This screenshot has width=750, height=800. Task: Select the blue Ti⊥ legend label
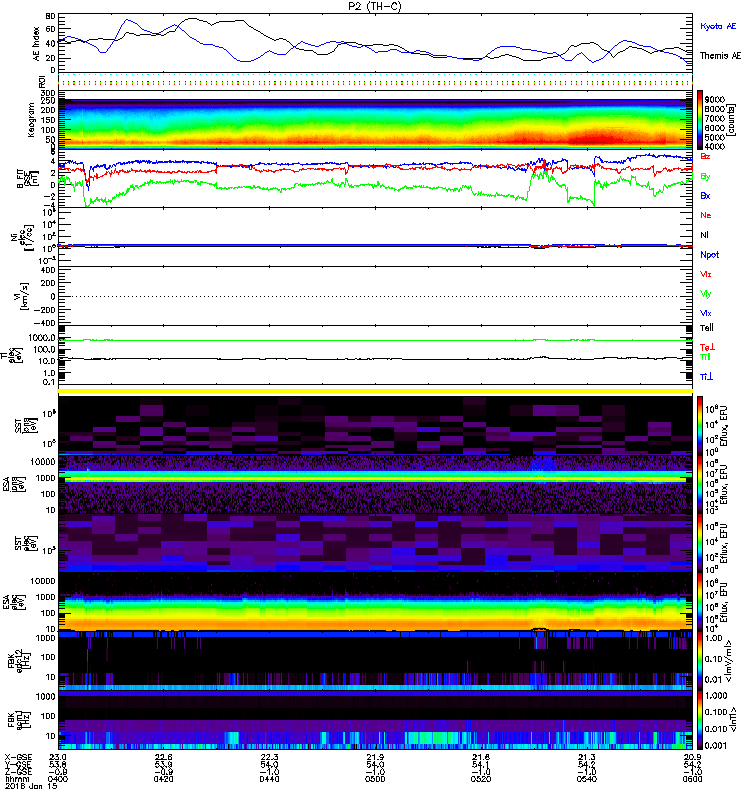706,377
